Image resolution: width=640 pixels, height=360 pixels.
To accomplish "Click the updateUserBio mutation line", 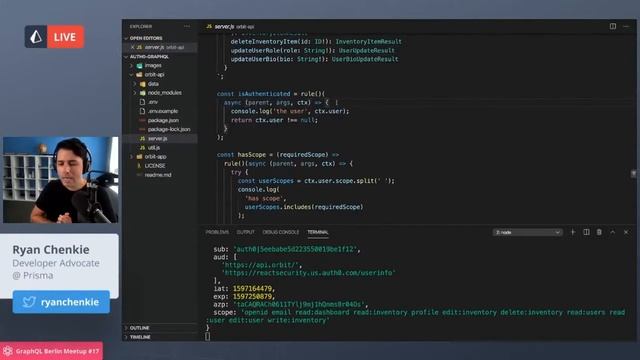I will [x=315, y=59].
